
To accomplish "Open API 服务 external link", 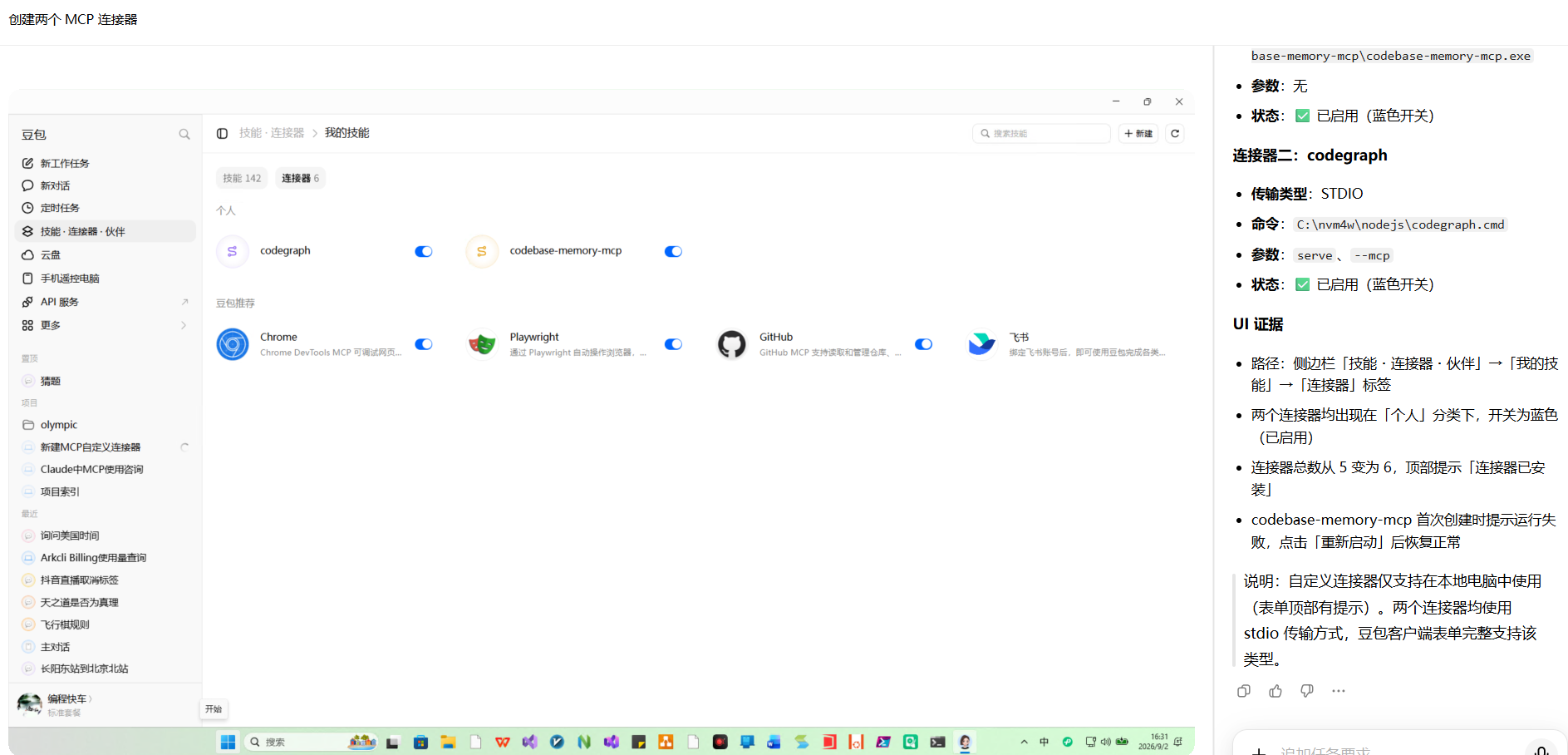I will tap(106, 302).
